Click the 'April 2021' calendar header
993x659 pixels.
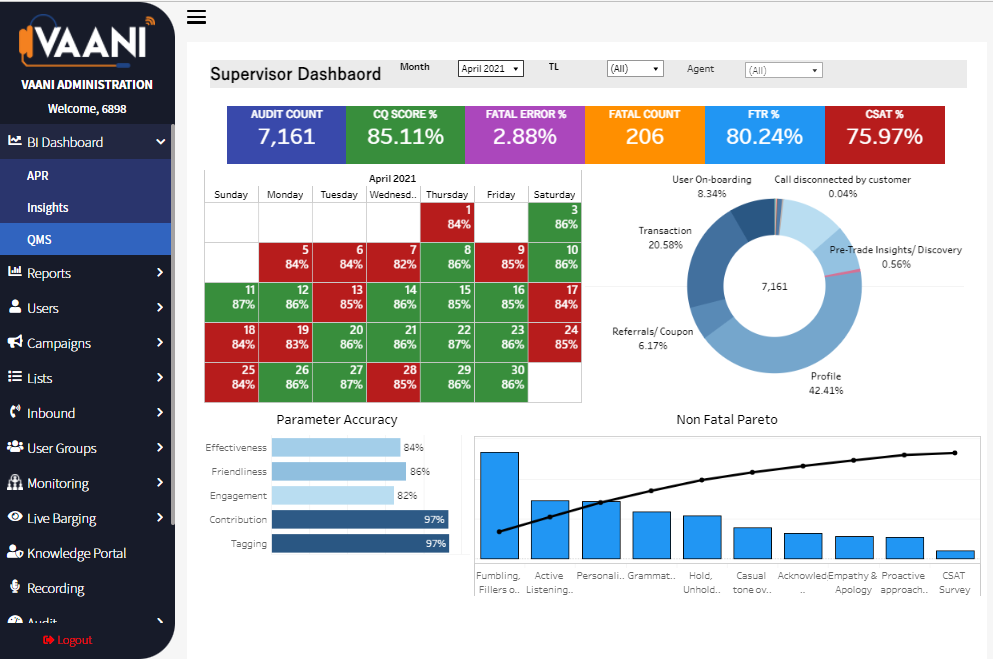pos(393,179)
